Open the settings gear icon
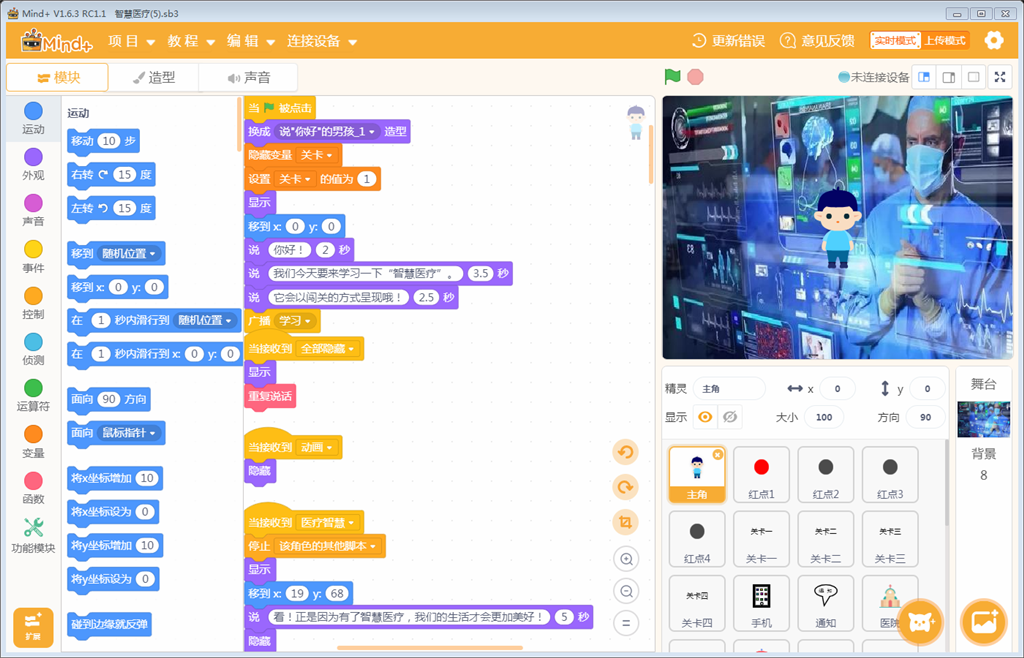Screen dimensions: 1024x658 pyautogui.click(x=993, y=41)
